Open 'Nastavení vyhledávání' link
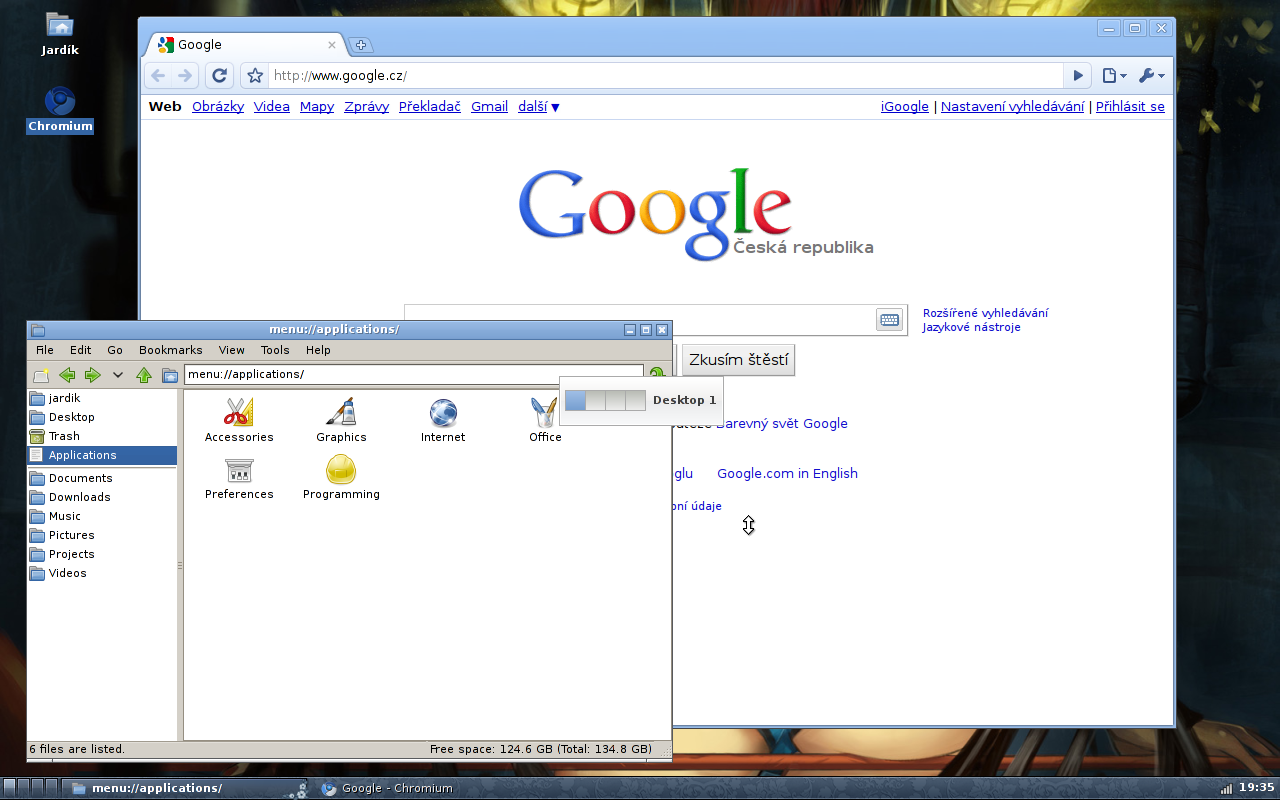Image resolution: width=1280 pixels, height=800 pixels. pyautogui.click(x=1012, y=107)
